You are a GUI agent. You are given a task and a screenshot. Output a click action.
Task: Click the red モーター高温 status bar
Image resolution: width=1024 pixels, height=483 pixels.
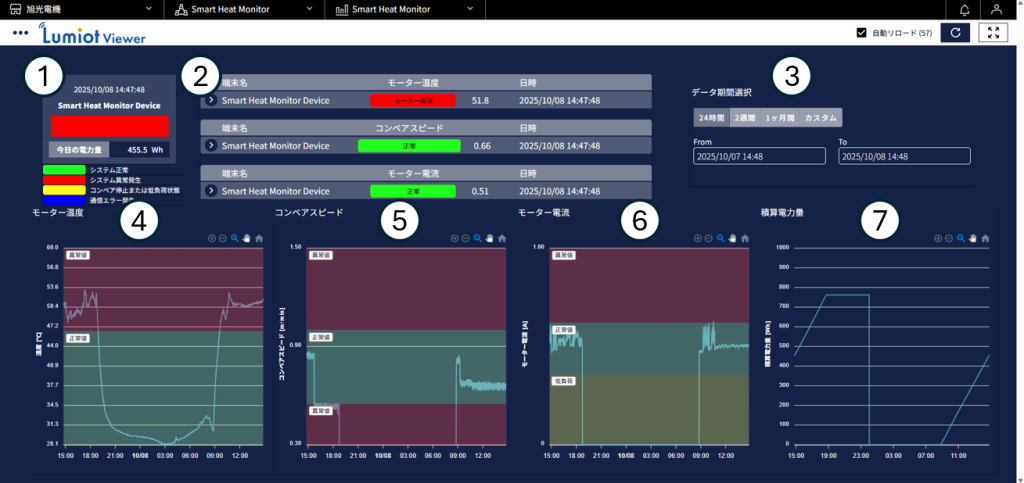412,101
